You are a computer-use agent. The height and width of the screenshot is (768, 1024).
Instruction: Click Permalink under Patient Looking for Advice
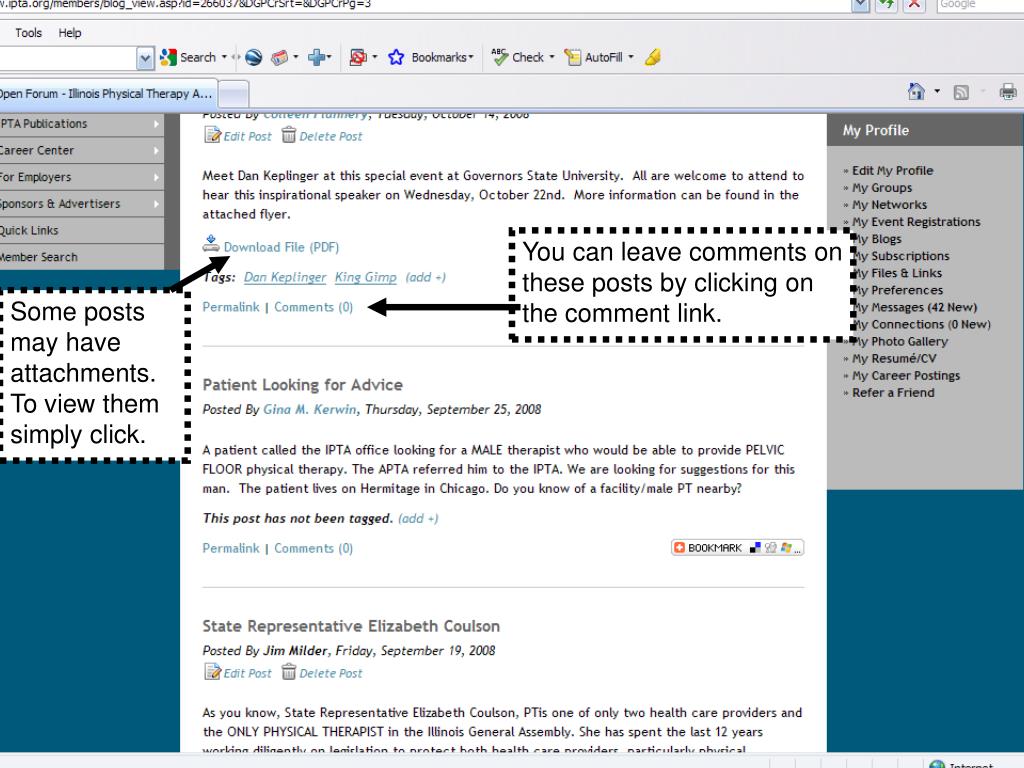[231, 548]
